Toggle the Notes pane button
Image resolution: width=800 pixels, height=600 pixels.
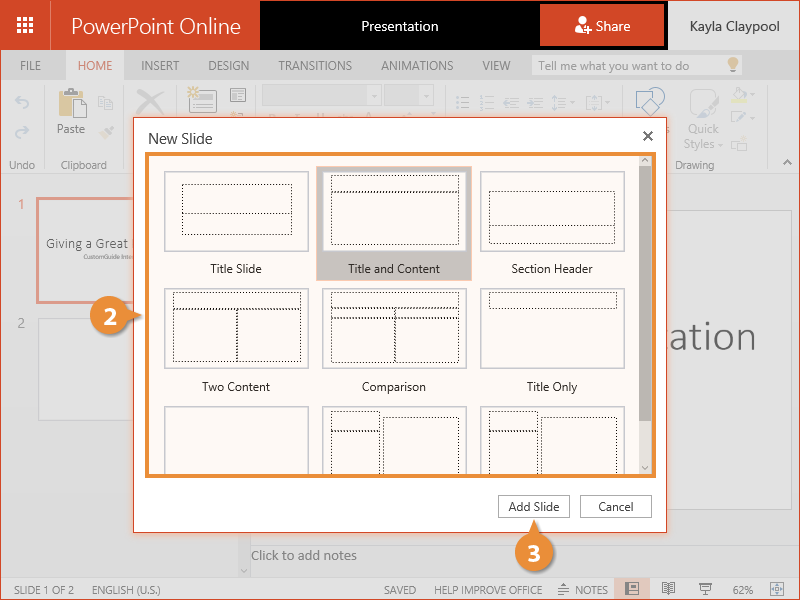click(583, 590)
